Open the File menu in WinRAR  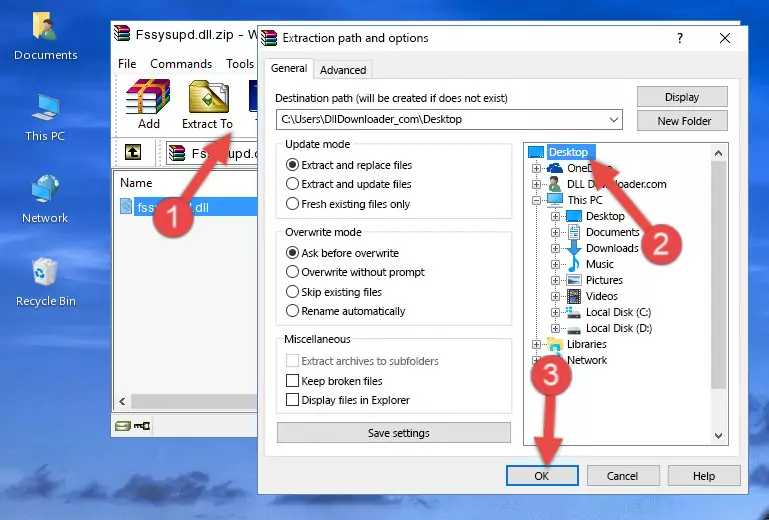[127, 64]
